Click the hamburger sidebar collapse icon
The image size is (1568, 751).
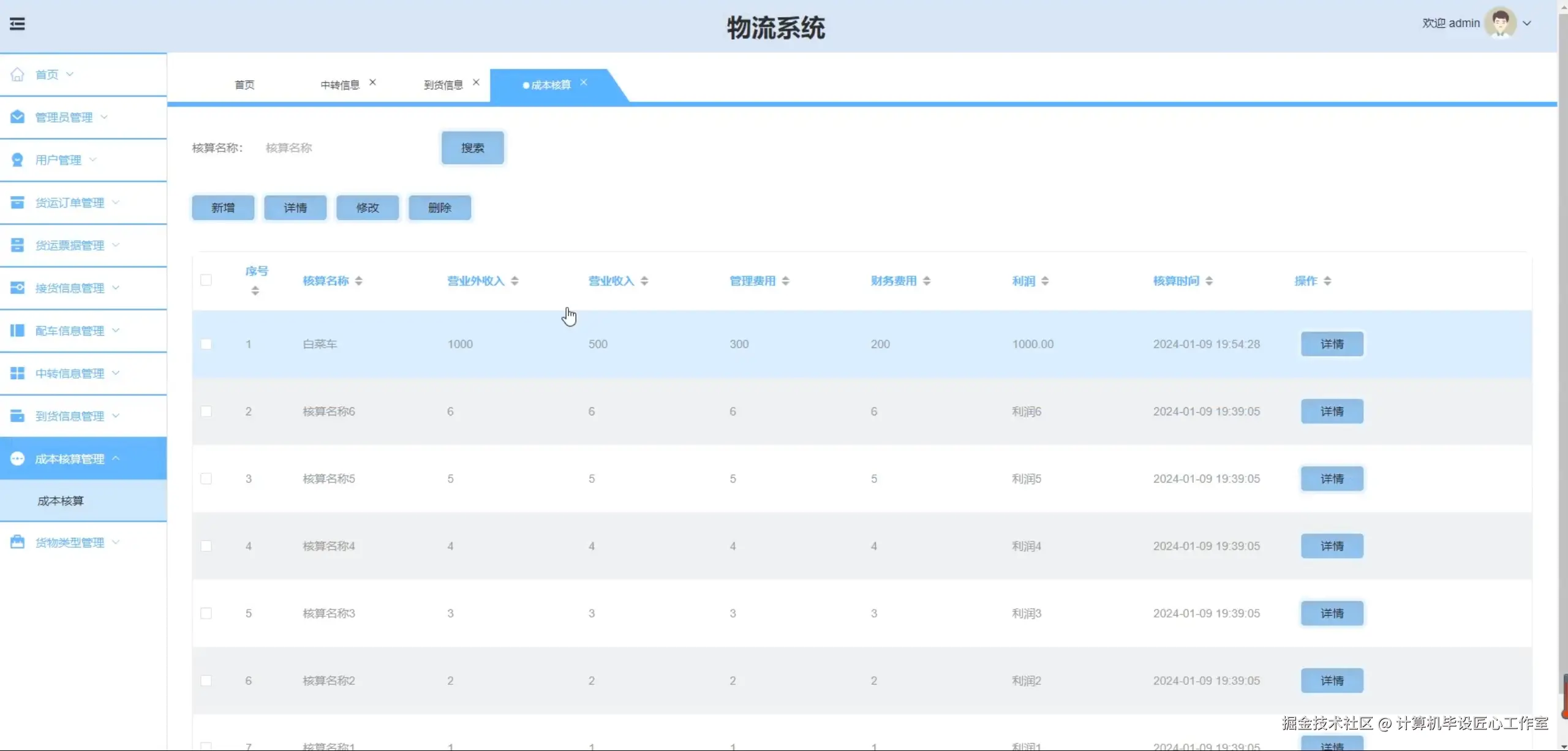[x=17, y=24]
